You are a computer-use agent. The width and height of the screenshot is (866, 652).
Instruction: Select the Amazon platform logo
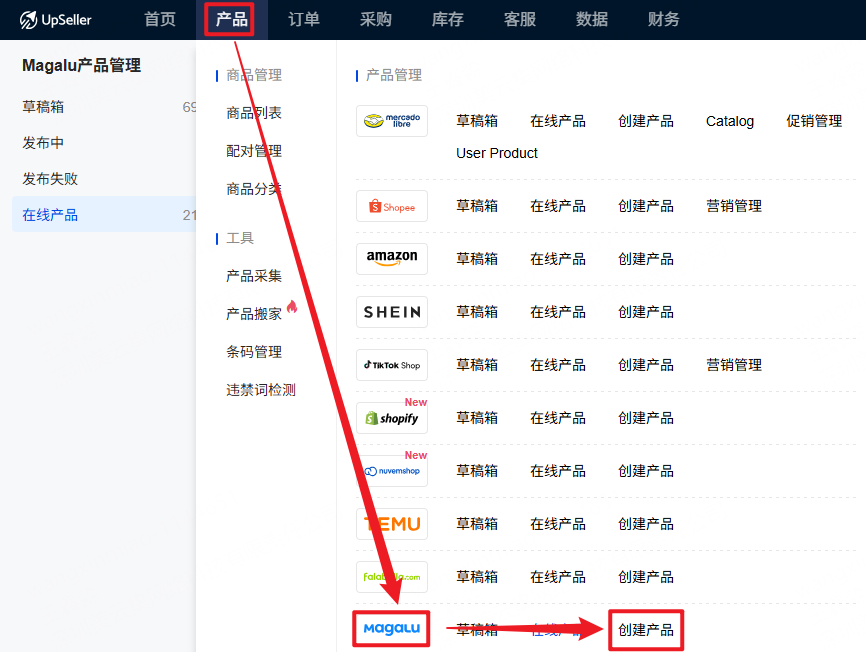click(x=392, y=259)
